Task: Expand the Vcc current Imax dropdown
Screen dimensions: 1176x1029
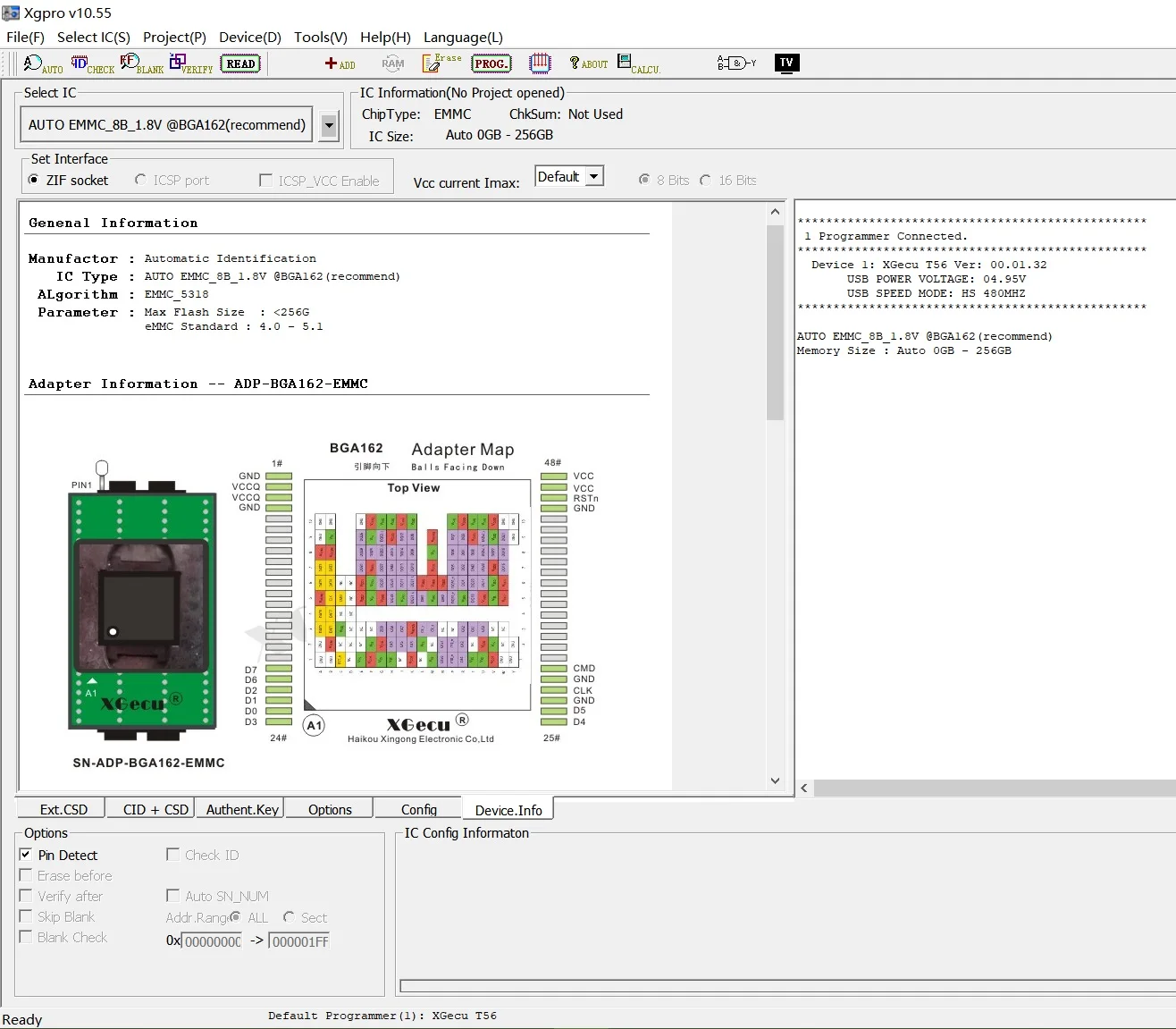Action: [593, 177]
